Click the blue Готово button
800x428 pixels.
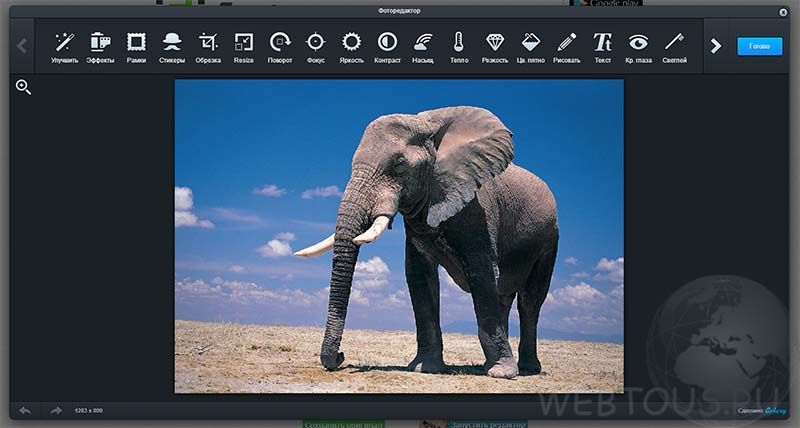760,46
